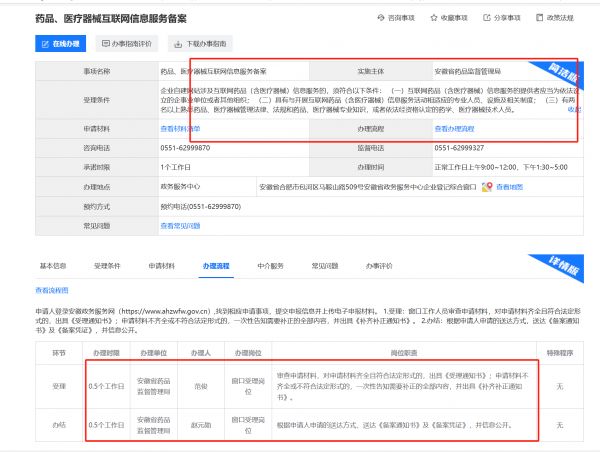600x452 pixels.
Task: Click the 承诺时限 row label
Action: [97, 167]
